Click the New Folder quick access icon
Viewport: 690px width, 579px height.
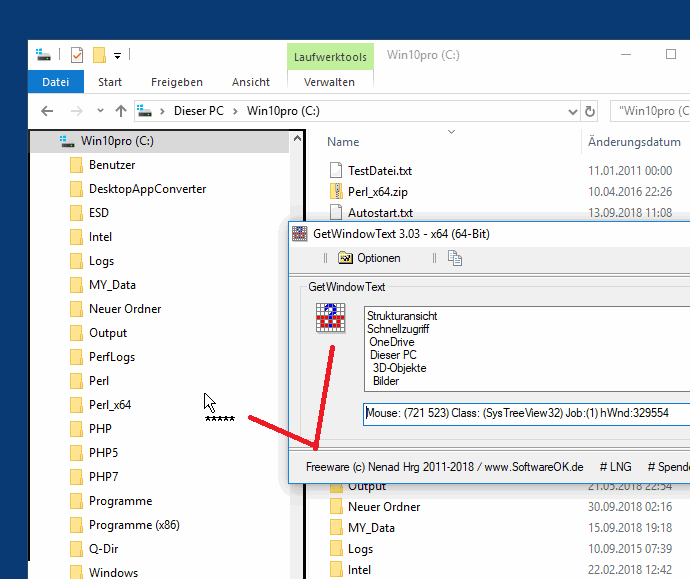coord(99,55)
